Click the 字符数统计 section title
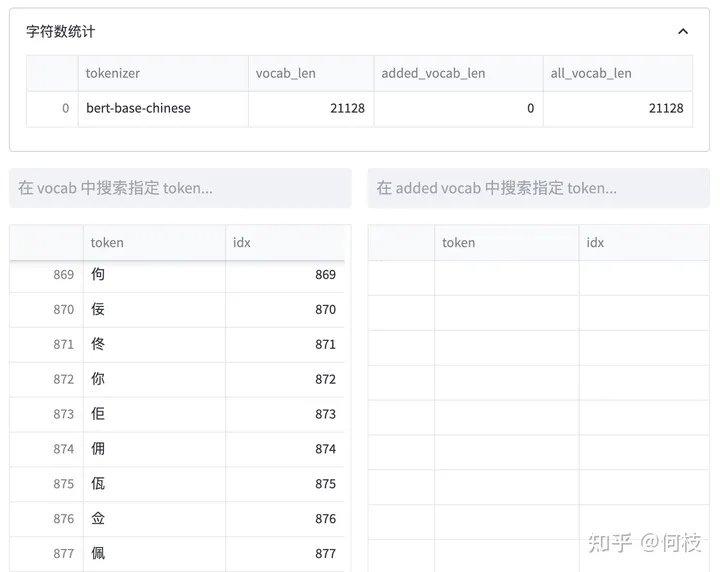This screenshot has width=720, height=572. click(60, 32)
